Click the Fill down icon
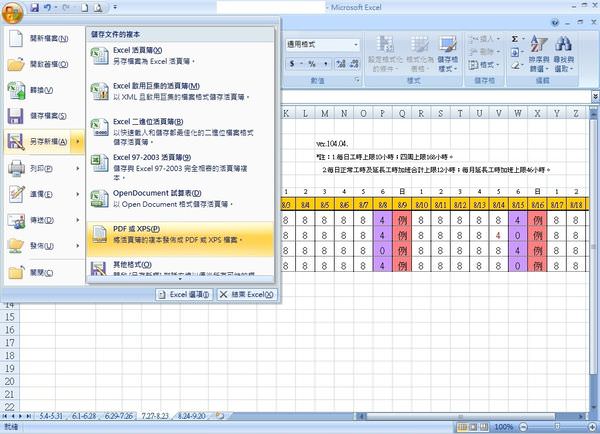Image resolution: width=600 pixels, height=434 pixels. point(515,52)
